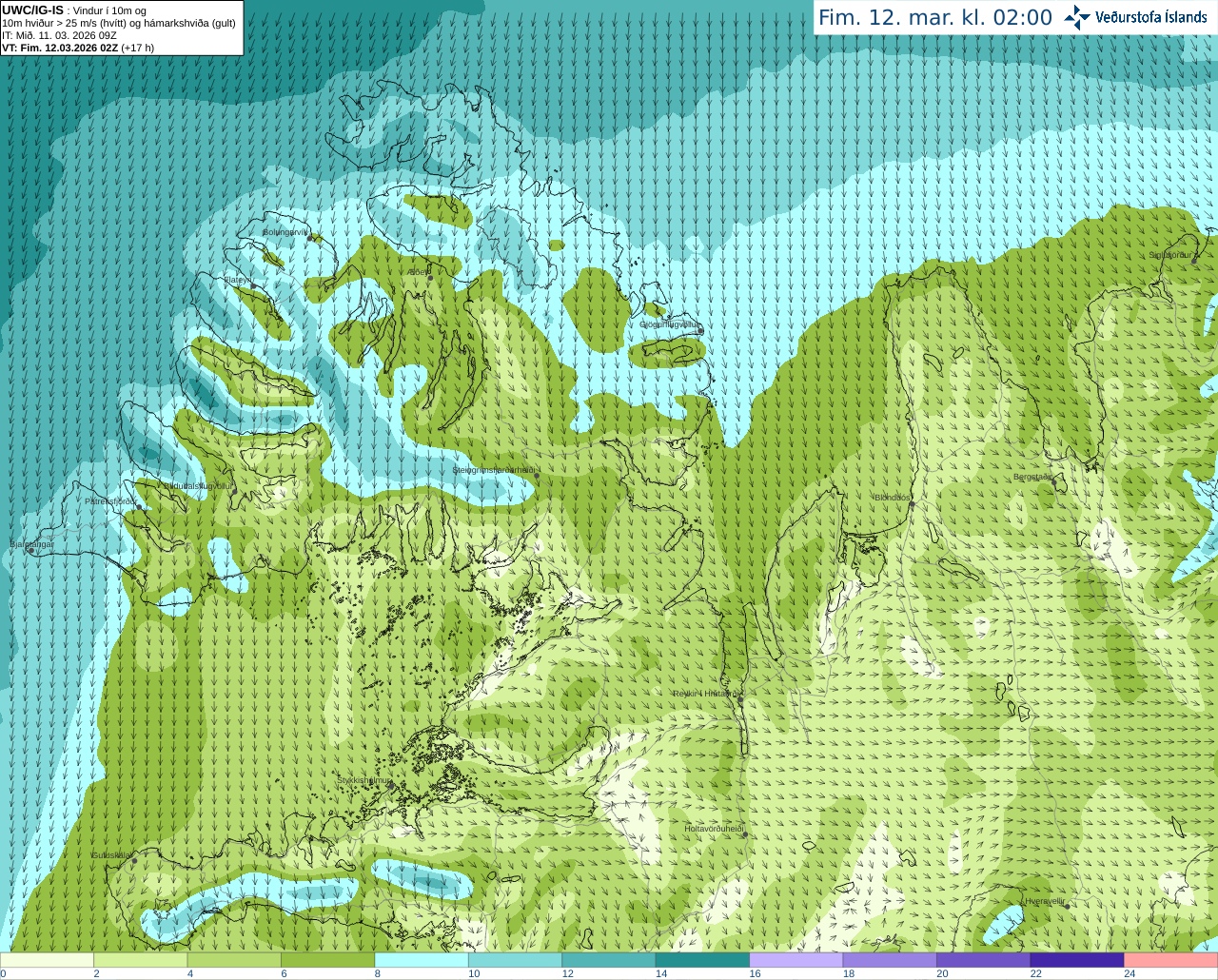Click the Hveravellir station label
The height and width of the screenshot is (980, 1218).
[1045, 901]
